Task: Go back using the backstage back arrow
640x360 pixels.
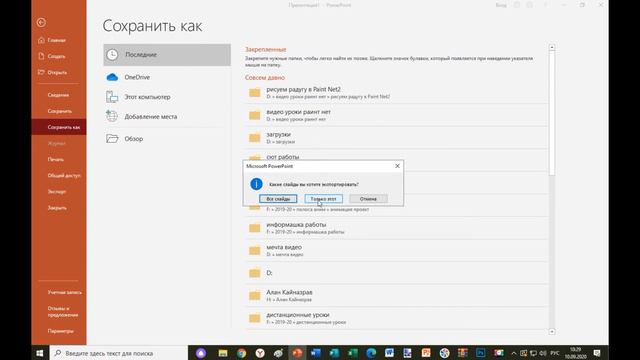Action: click(41, 22)
